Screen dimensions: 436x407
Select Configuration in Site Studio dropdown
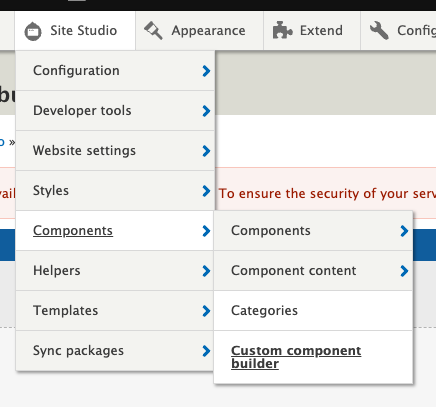(115, 71)
